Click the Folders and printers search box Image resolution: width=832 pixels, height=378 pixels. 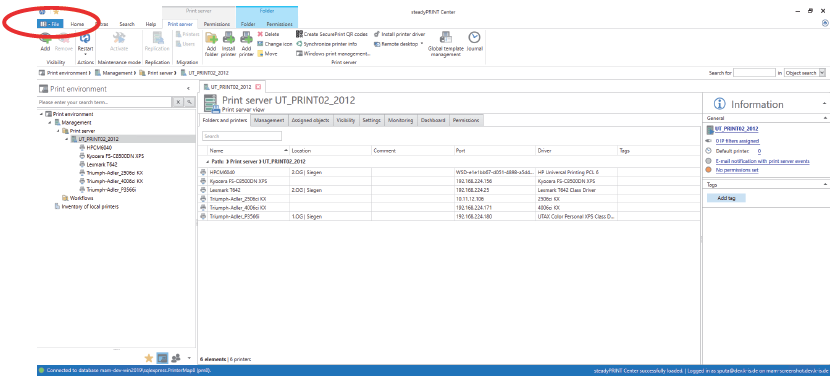coord(241,136)
